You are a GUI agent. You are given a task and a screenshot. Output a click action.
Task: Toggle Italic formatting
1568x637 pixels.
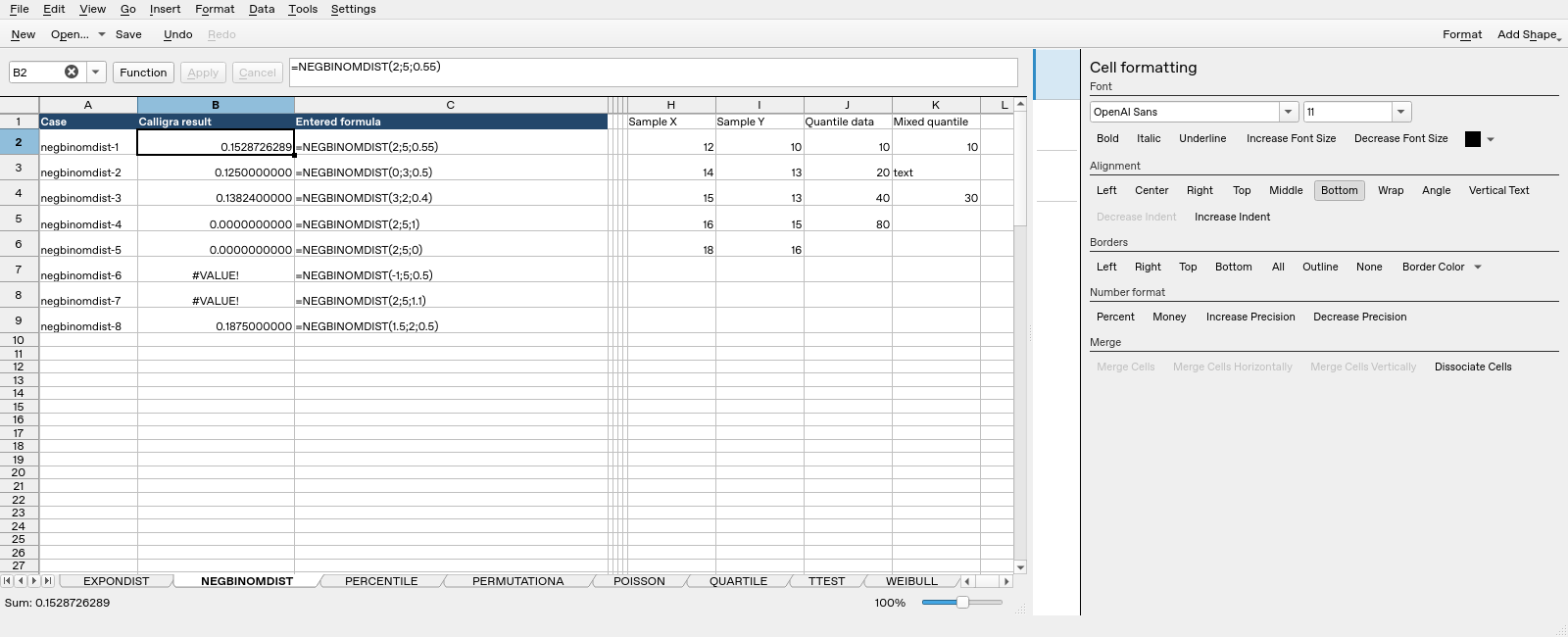click(1149, 138)
